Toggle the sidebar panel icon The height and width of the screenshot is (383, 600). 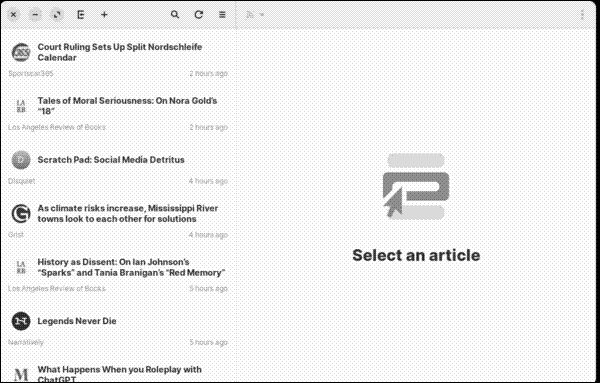(x=80, y=15)
